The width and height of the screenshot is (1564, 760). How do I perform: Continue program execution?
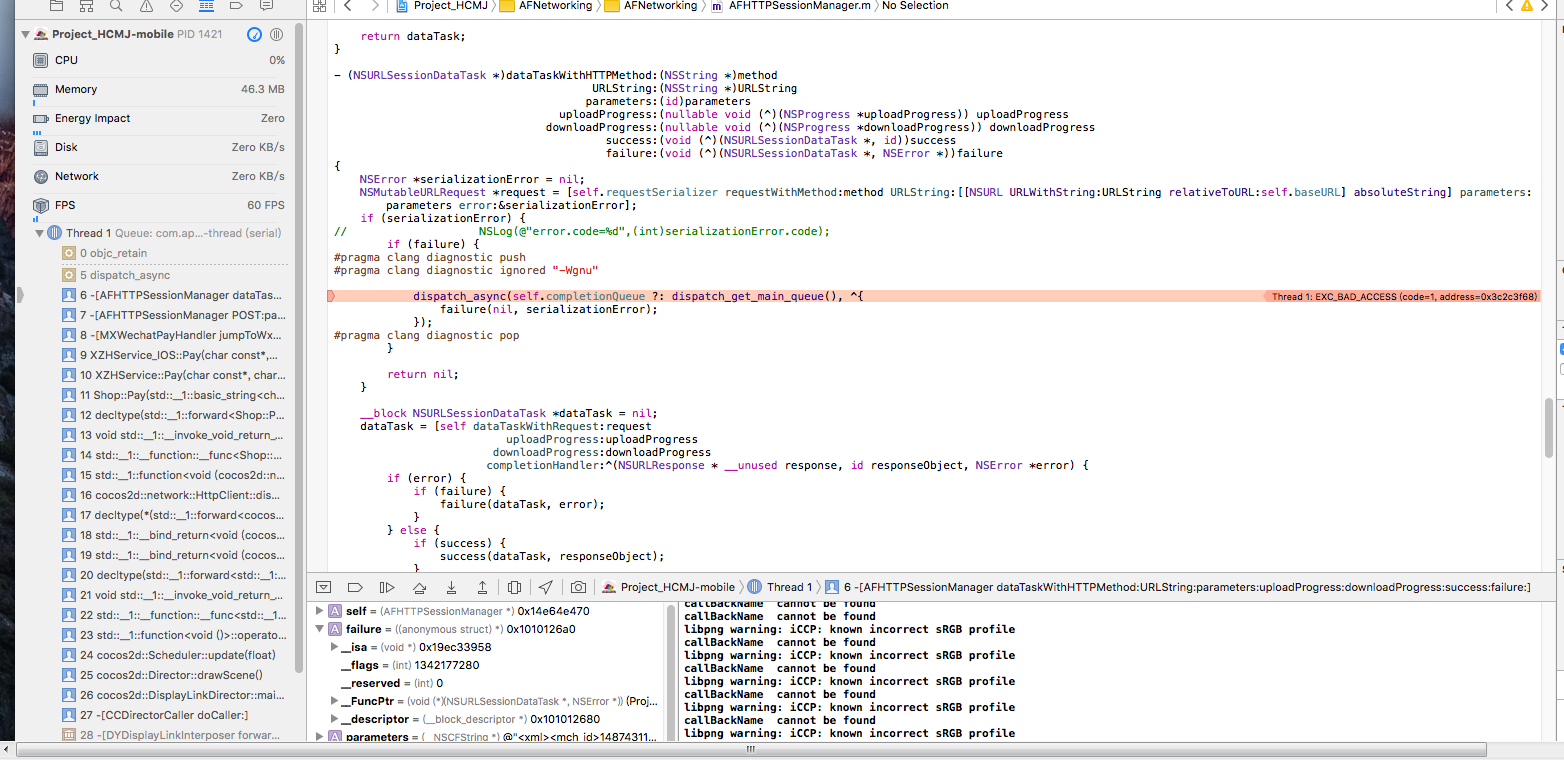[x=387, y=587]
